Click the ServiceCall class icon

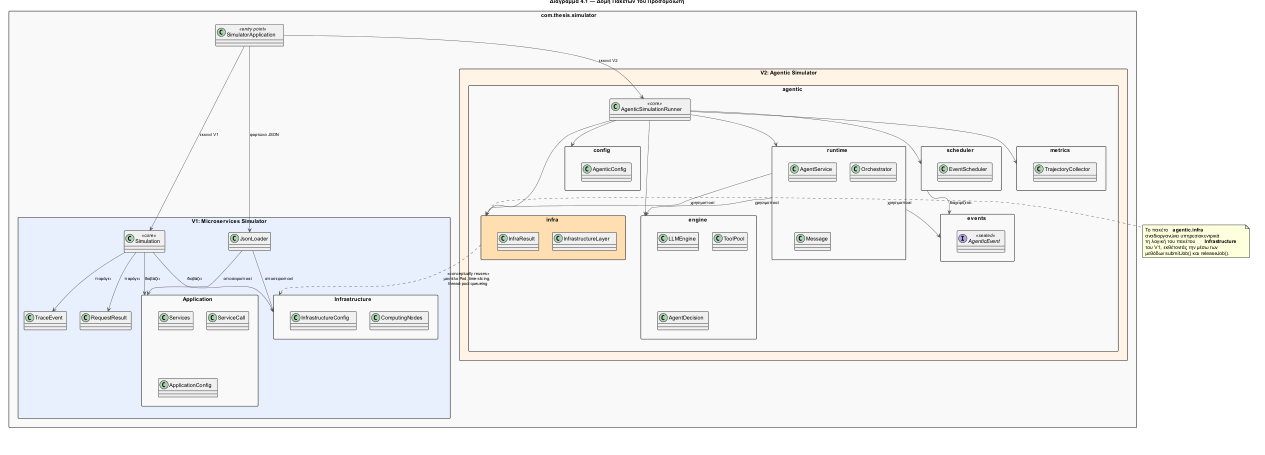coord(212,317)
